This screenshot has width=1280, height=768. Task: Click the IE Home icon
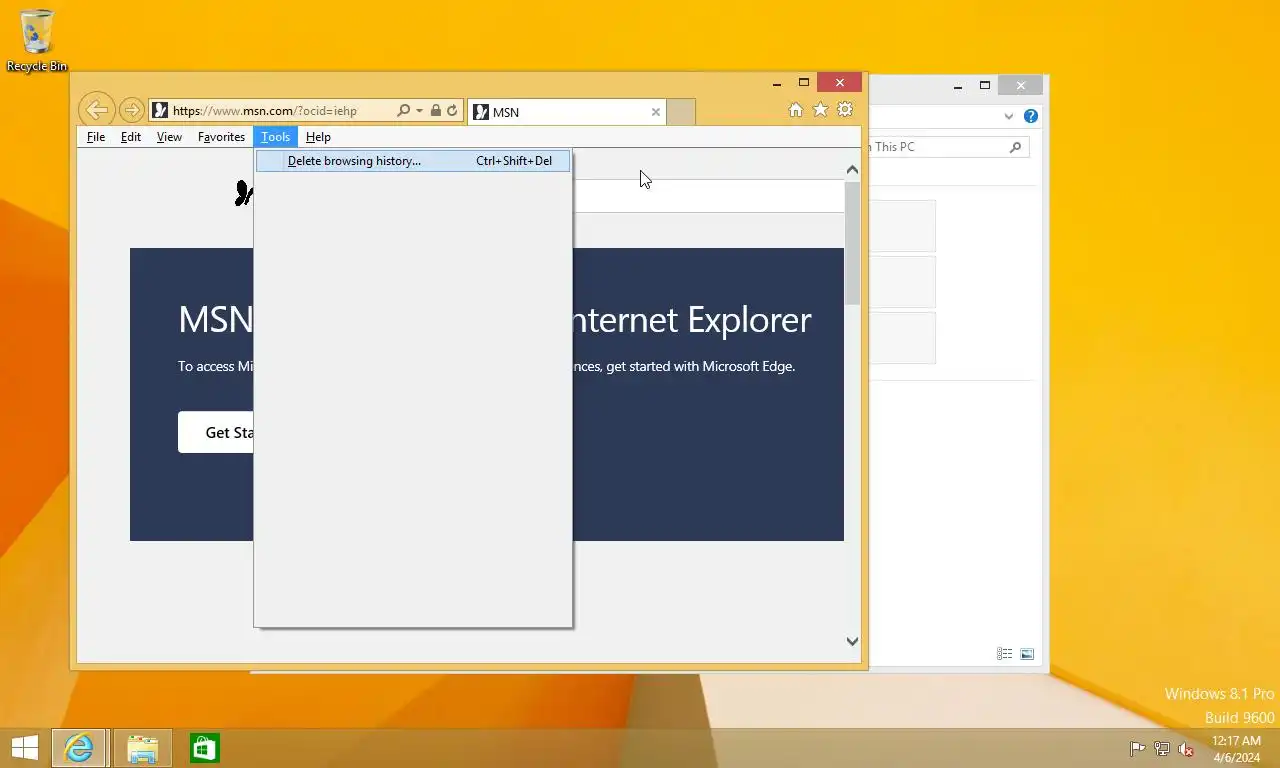pos(796,110)
